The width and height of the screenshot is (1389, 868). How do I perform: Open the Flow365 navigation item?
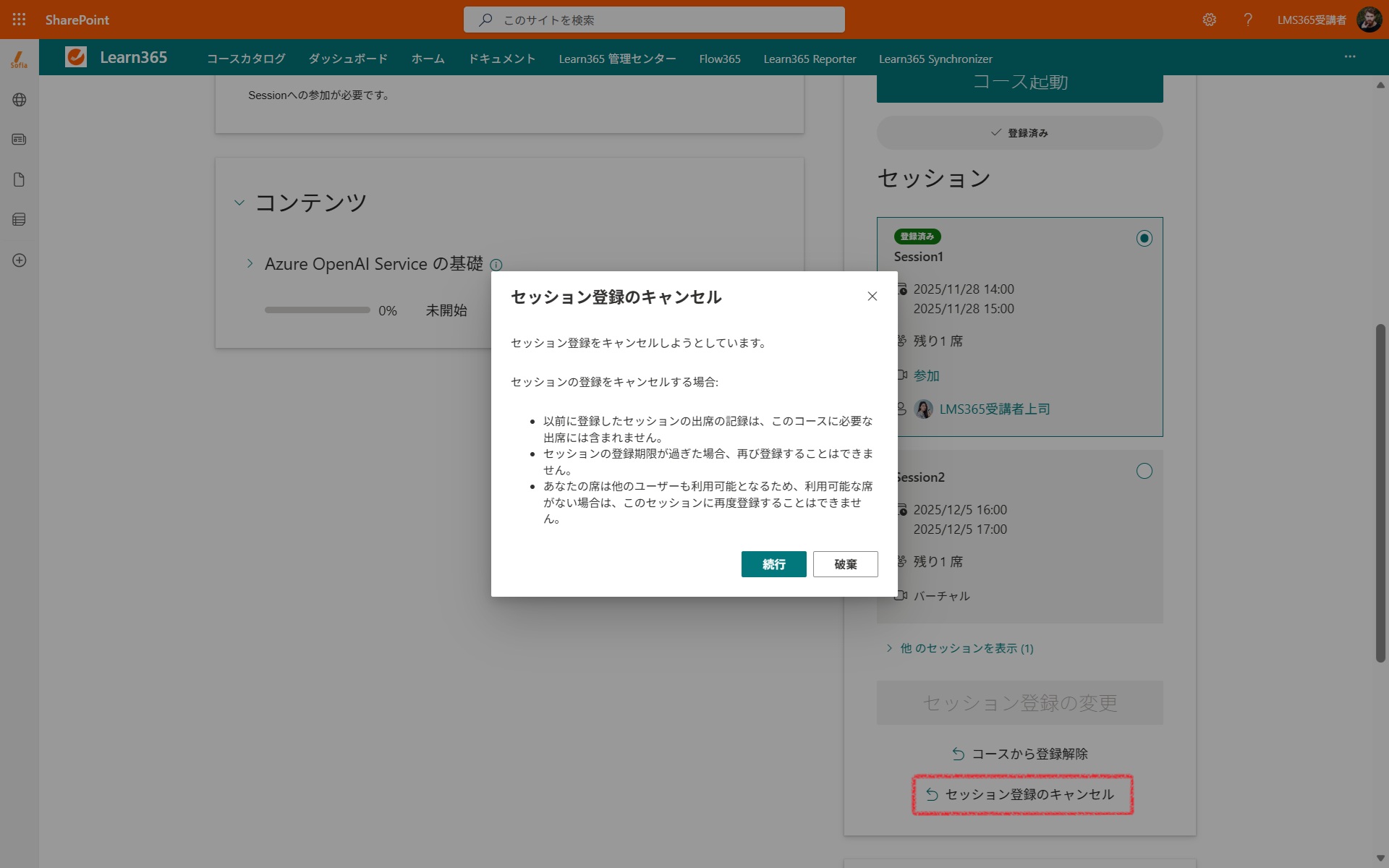720,59
